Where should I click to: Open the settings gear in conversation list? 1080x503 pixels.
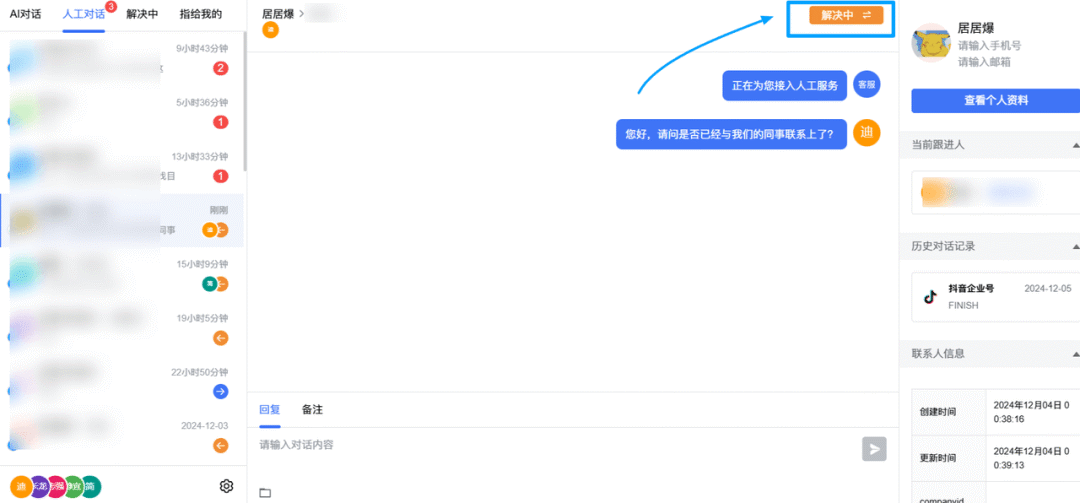226,486
